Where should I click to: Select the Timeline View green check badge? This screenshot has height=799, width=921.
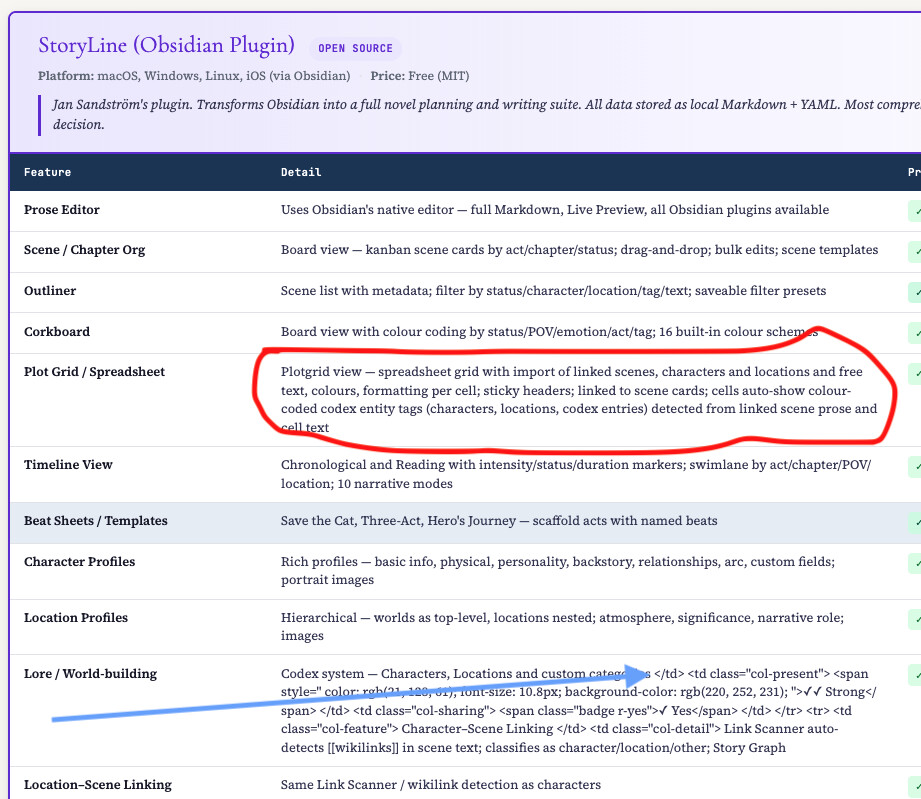coord(915,466)
